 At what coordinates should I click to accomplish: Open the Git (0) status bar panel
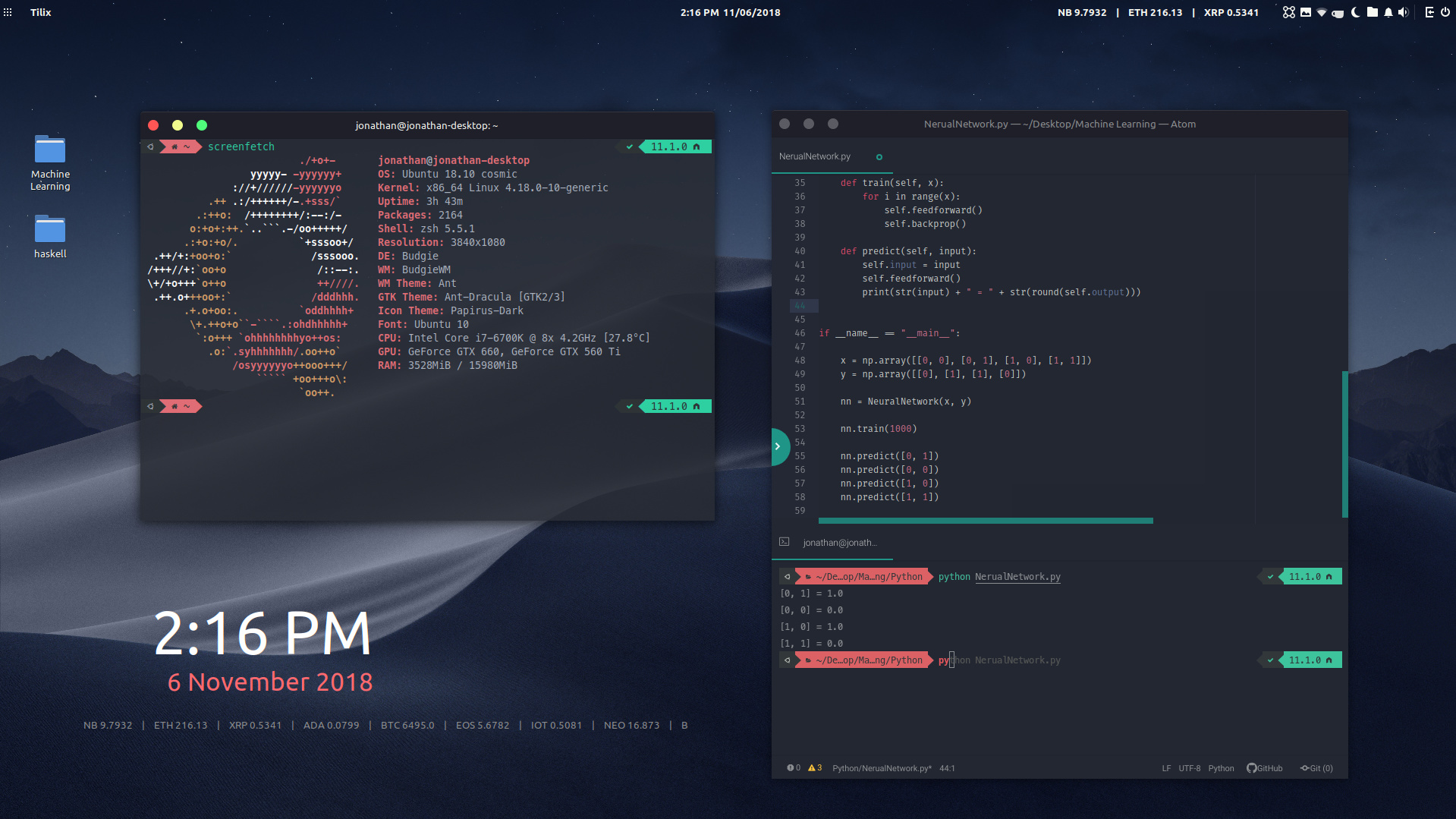tap(1316, 768)
